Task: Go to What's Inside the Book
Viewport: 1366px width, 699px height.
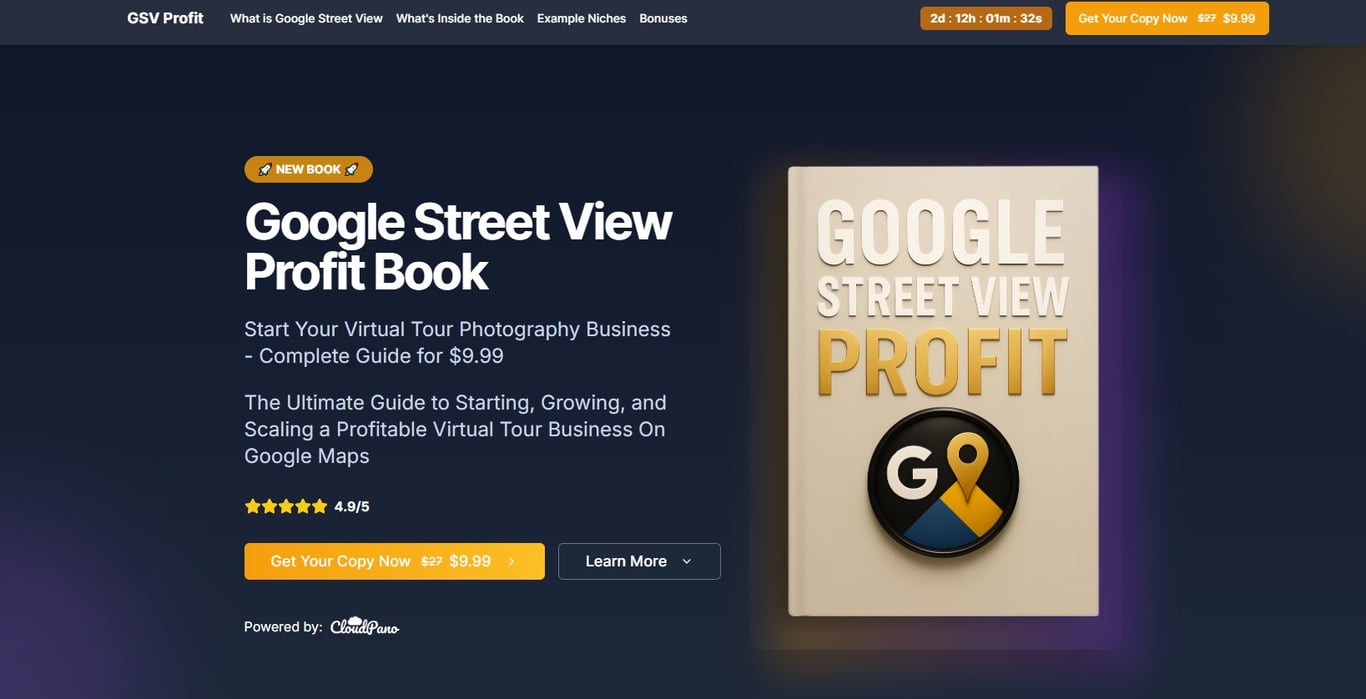Action: 460,18
